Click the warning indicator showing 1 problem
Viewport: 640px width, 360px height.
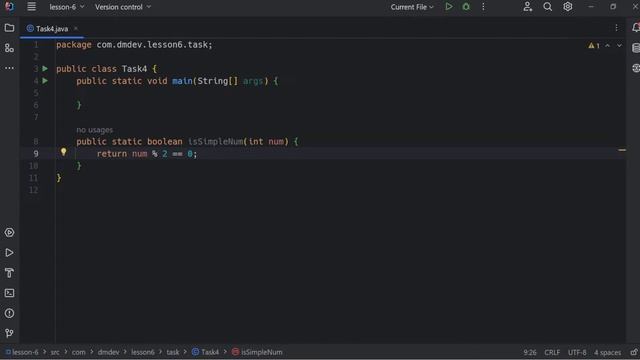point(594,46)
